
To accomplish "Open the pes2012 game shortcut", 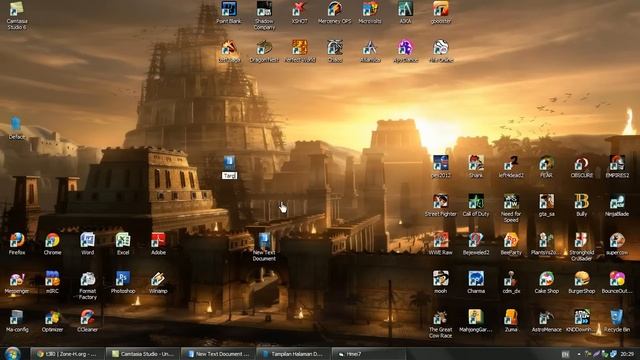I will [x=440, y=167].
